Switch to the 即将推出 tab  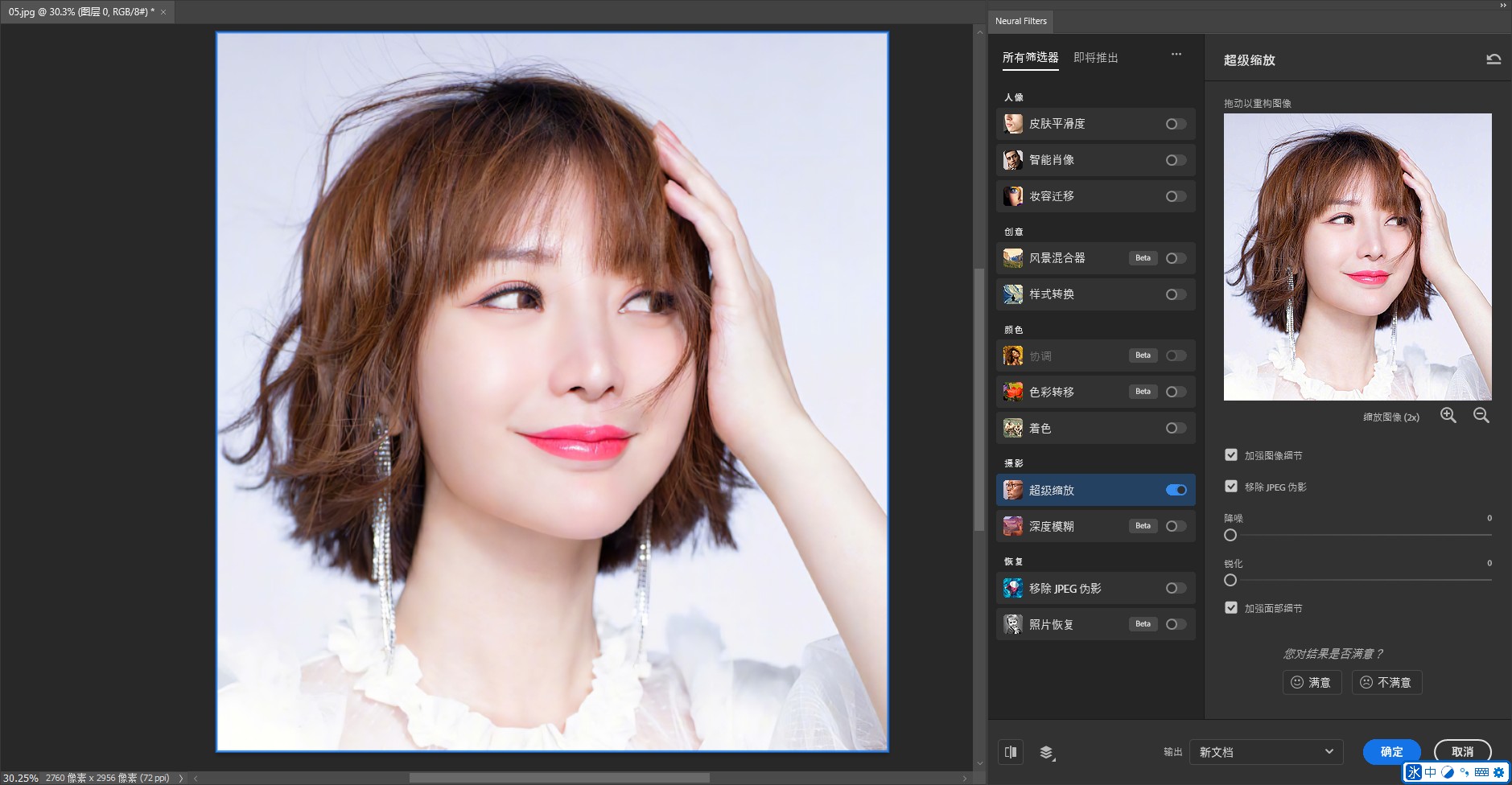pos(1095,58)
